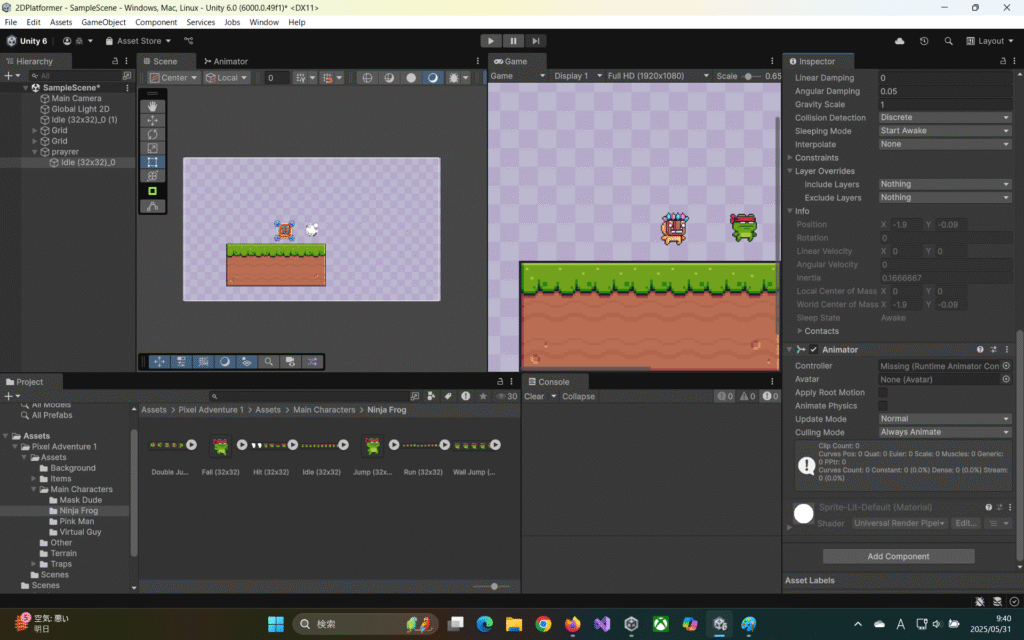The image size is (1024, 640).
Task: Open the Culling Mode dropdown
Action: [945, 432]
